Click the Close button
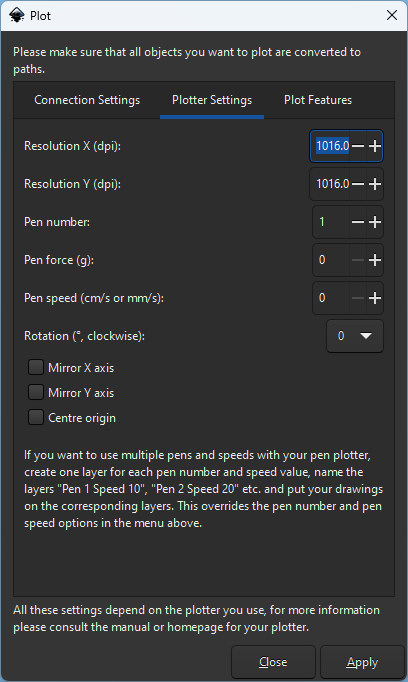Image resolution: width=408 pixels, height=682 pixels. 273,662
